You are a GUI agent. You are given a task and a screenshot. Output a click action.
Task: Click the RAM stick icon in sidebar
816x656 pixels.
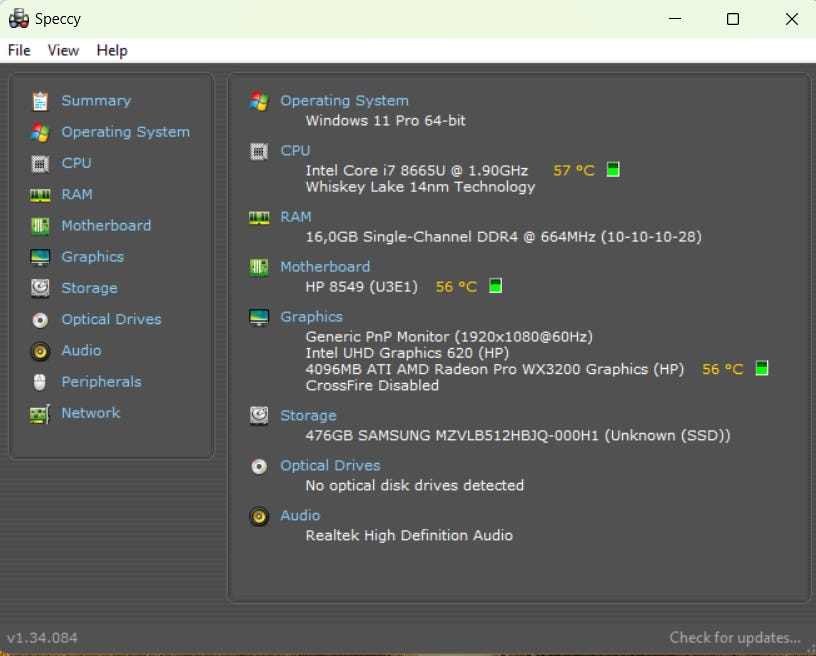[x=40, y=195]
